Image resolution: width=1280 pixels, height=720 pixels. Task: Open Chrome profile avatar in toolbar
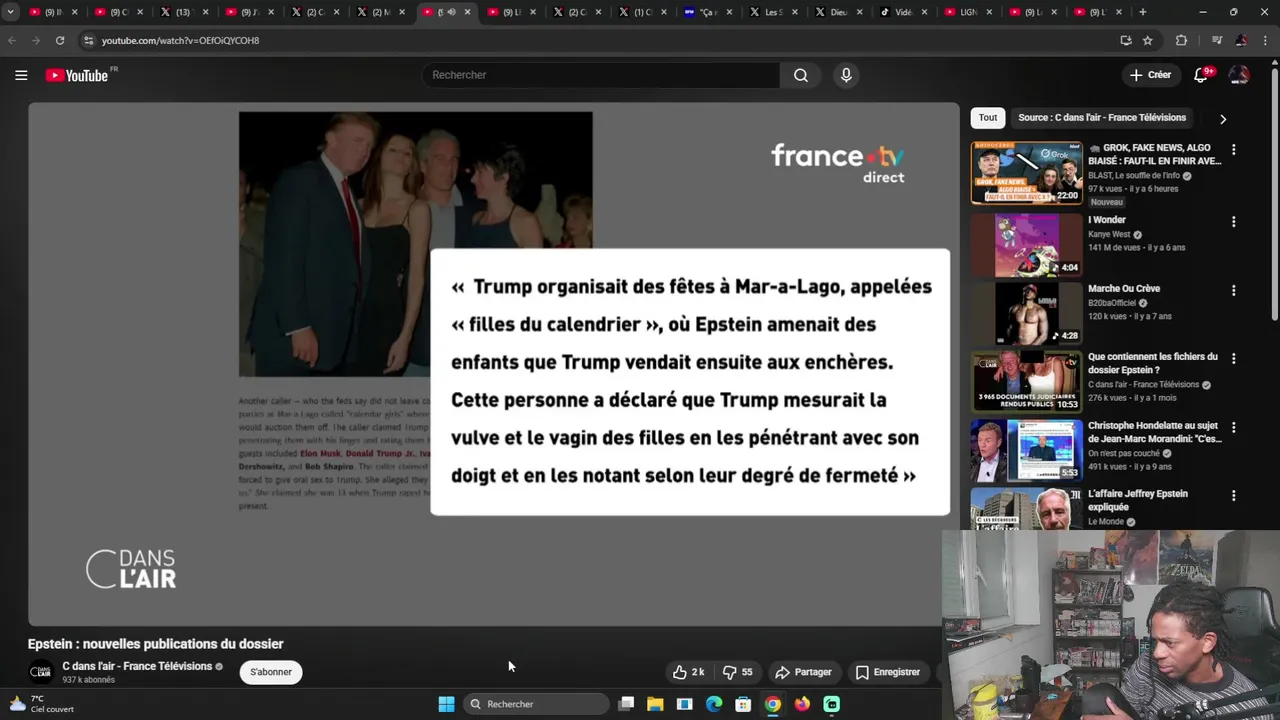click(x=1241, y=40)
